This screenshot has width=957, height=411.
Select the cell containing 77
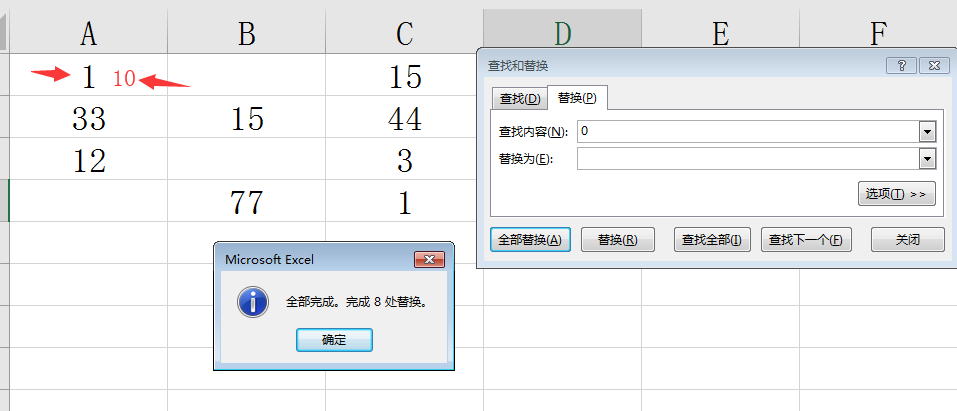(x=246, y=203)
